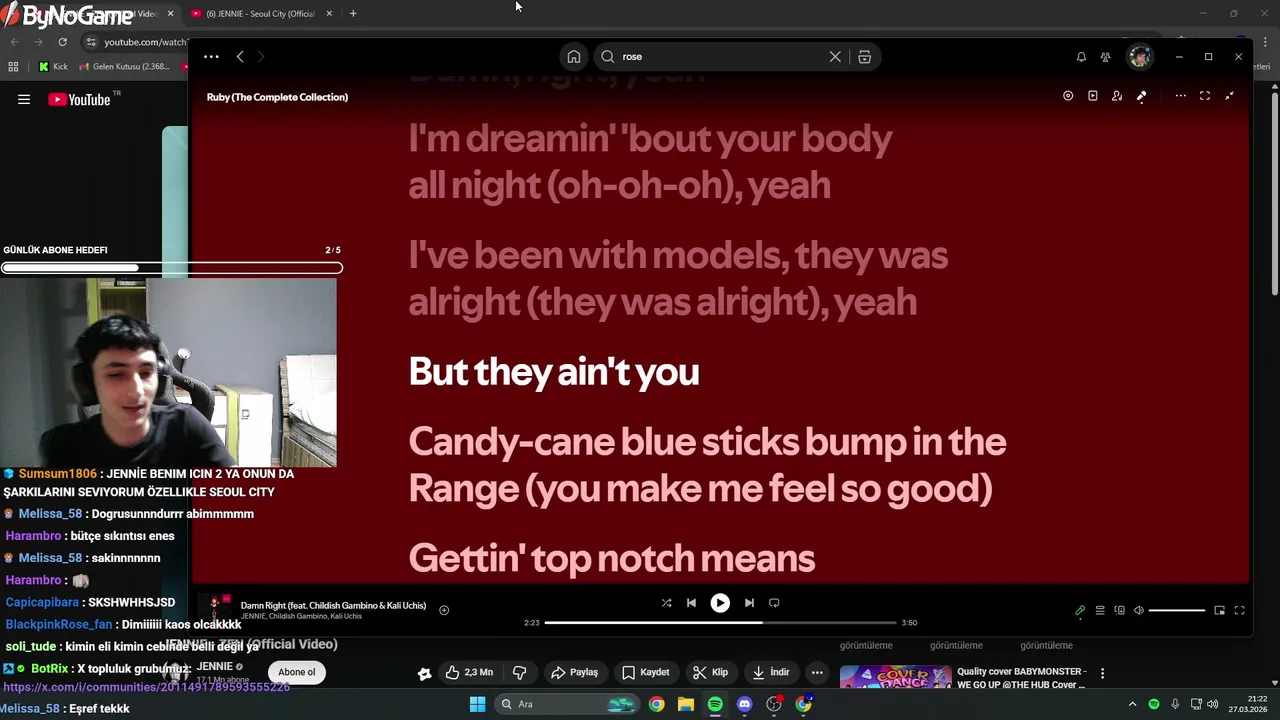The width and height of the screenshot is (1280, 720).
Task: Click the artist and music note icon
Action: 1117,96
